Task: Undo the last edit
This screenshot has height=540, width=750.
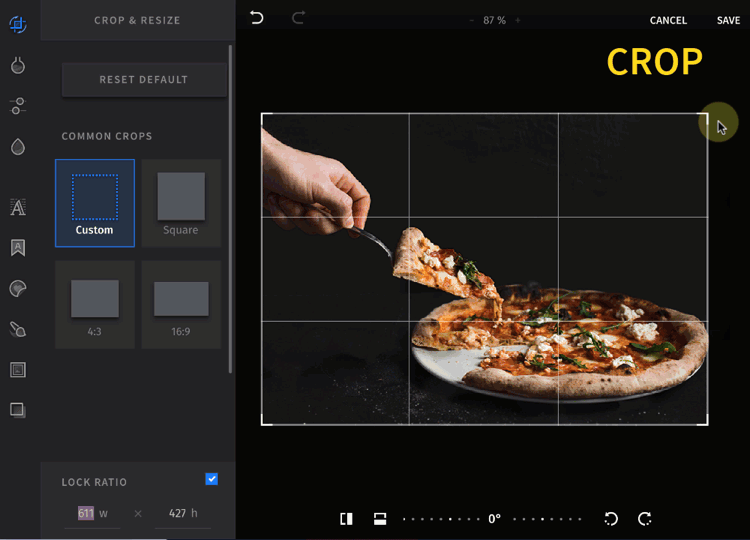Action: click(x=257, y=18)
